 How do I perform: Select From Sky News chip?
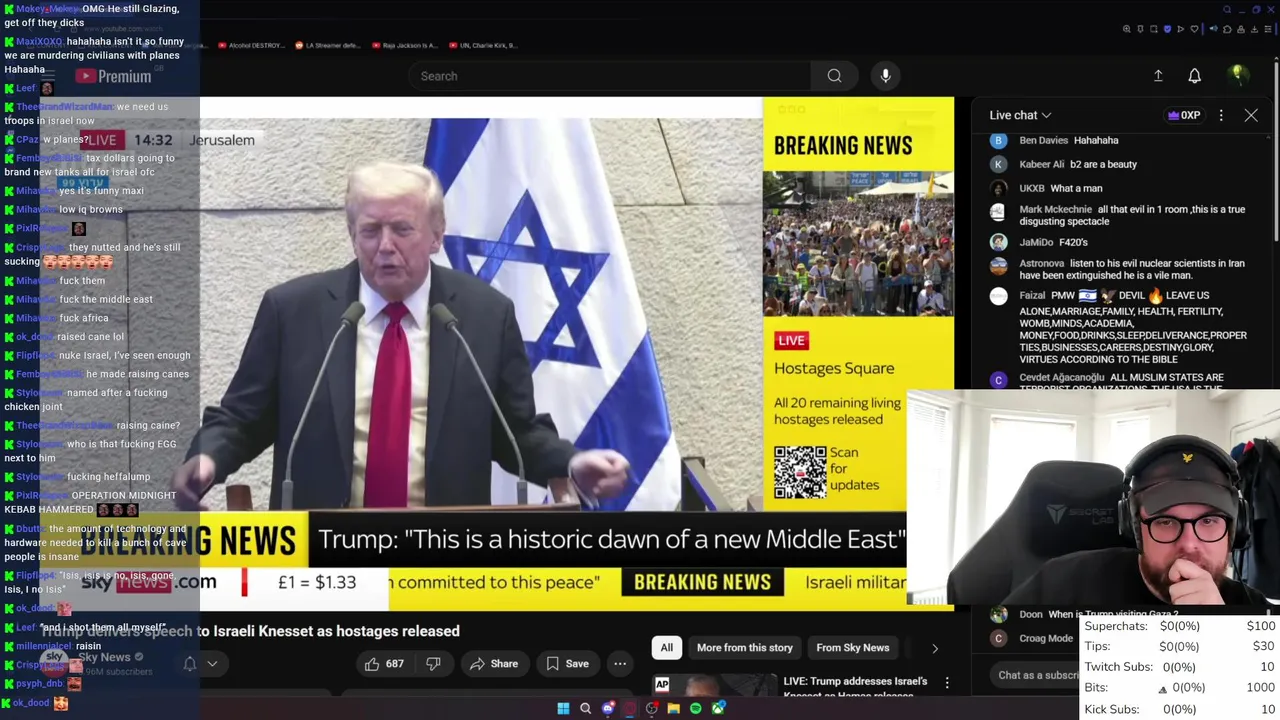(x=853, y=648)
